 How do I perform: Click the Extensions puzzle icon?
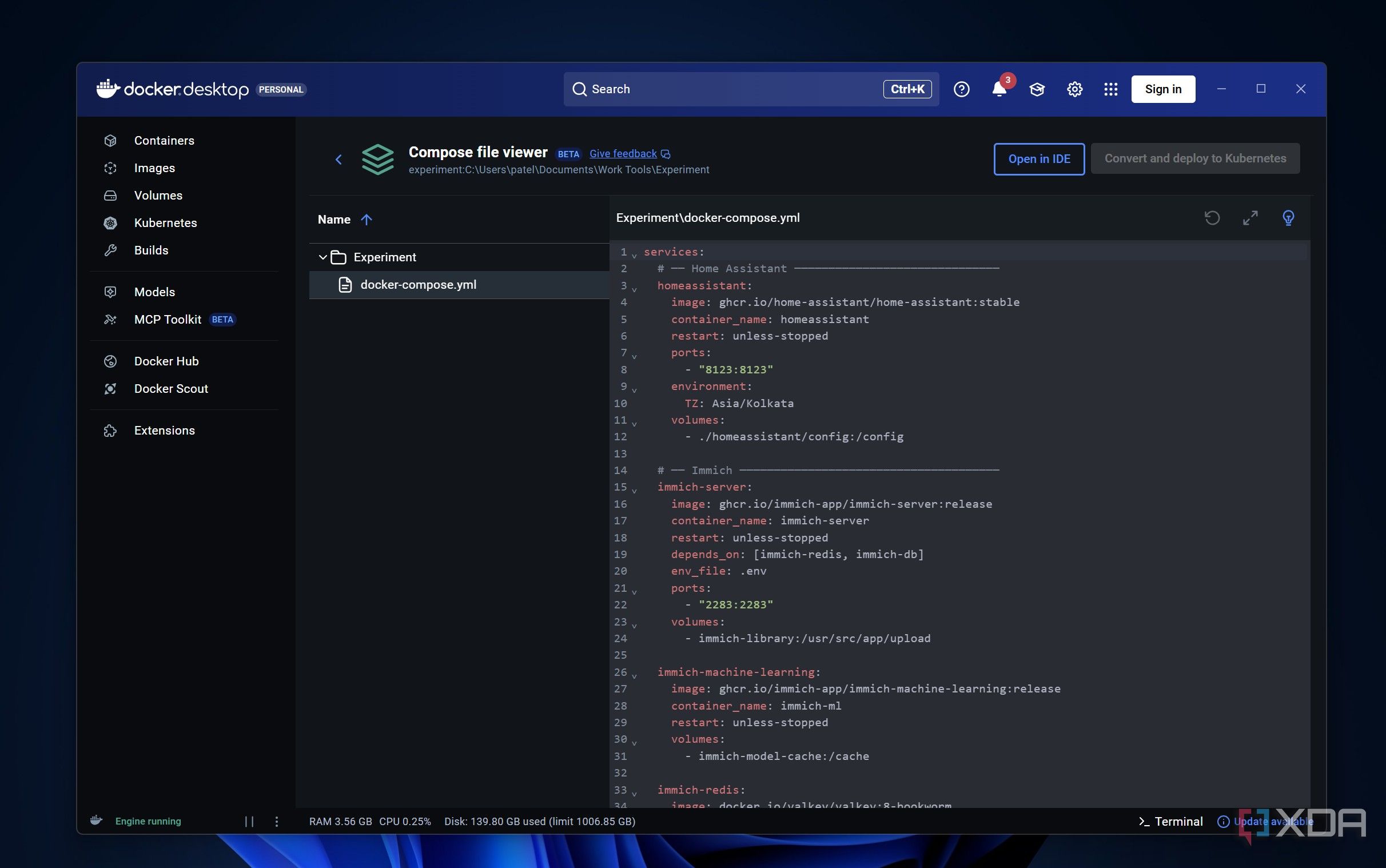[x=110, y=431]
